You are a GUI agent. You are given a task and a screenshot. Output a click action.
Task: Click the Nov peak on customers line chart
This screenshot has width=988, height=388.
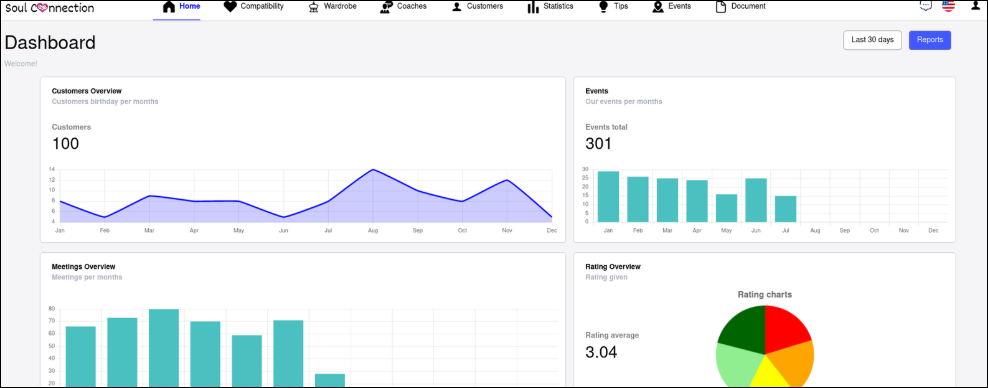pos(507,180)
